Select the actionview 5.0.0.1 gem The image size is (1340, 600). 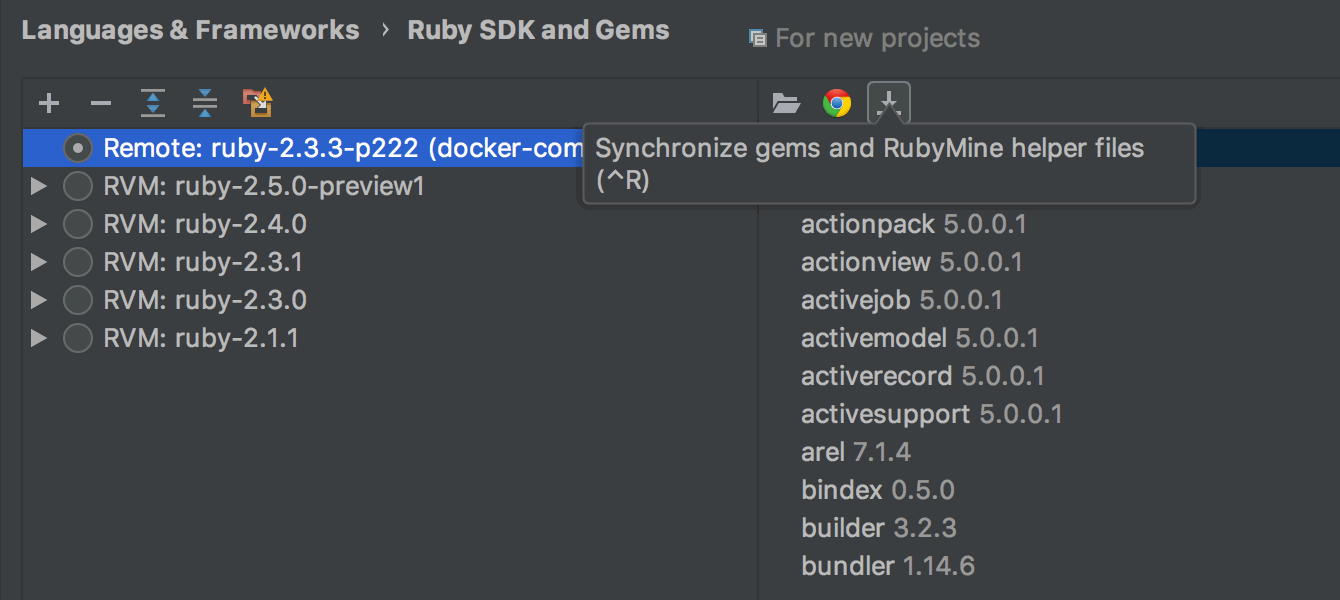912,262
